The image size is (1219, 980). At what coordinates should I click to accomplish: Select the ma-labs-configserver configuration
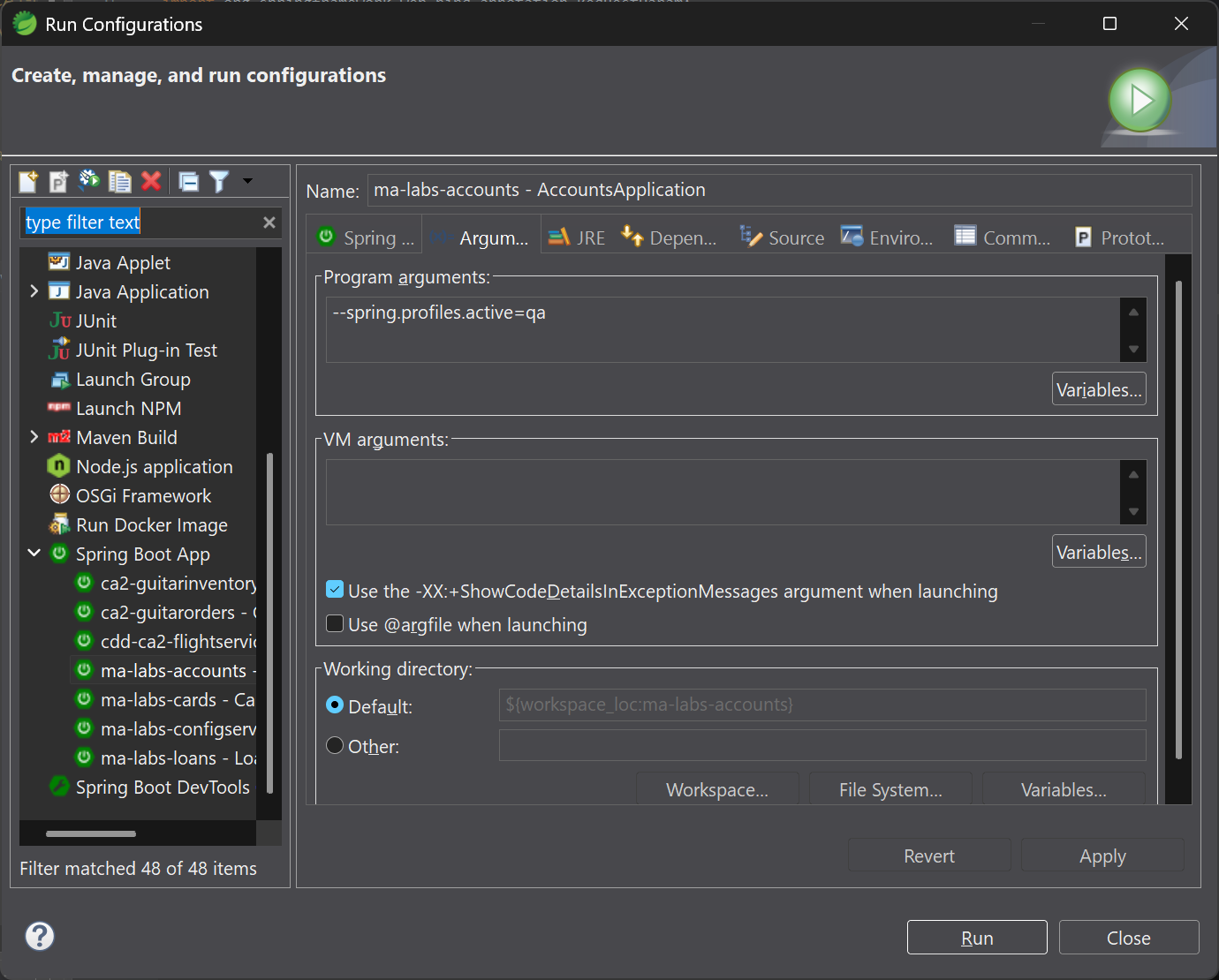pos(178,728)
